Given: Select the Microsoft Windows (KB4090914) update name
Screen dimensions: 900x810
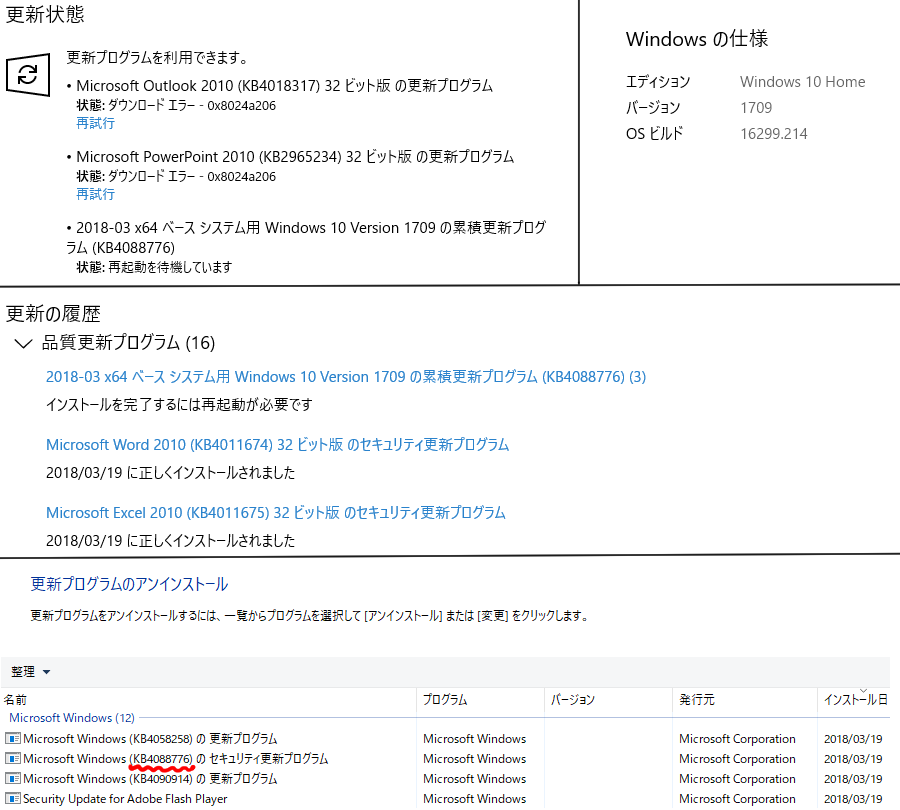Looking at the screenshot, I should (150, 779).
